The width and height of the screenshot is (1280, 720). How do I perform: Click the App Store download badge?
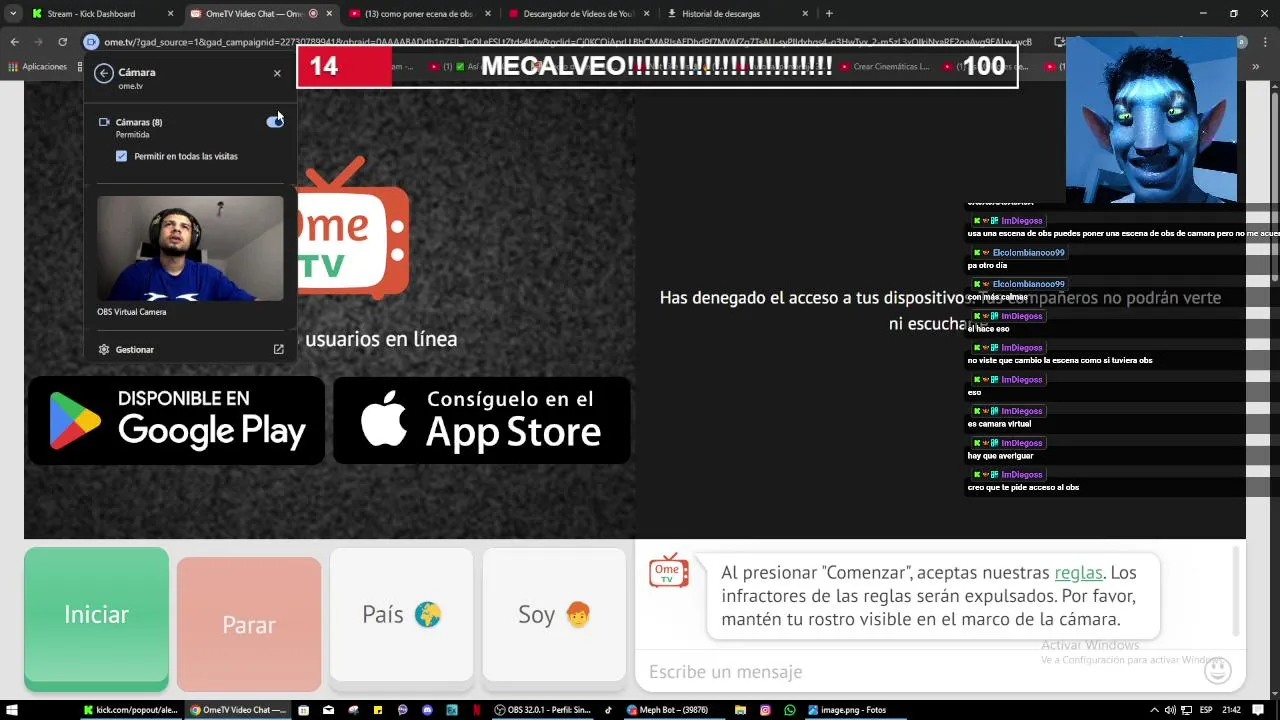pyautogui.click(x=482, y=420)
